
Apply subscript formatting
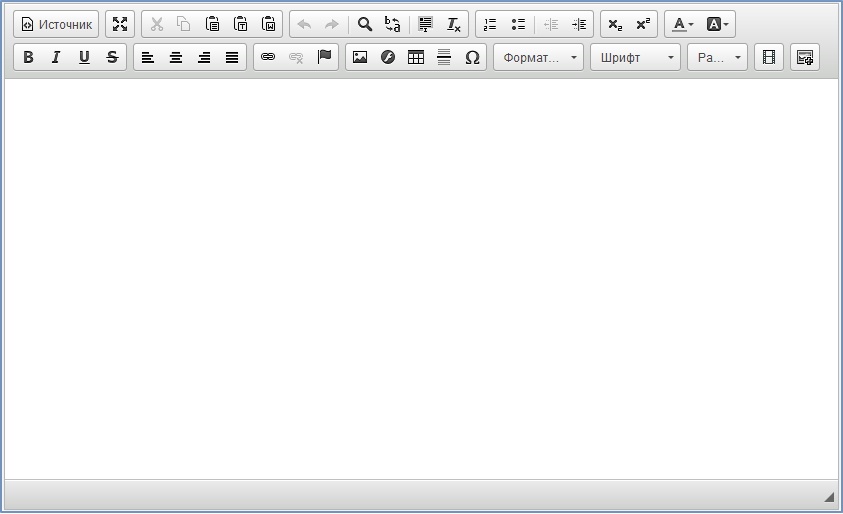click(615, 24)
